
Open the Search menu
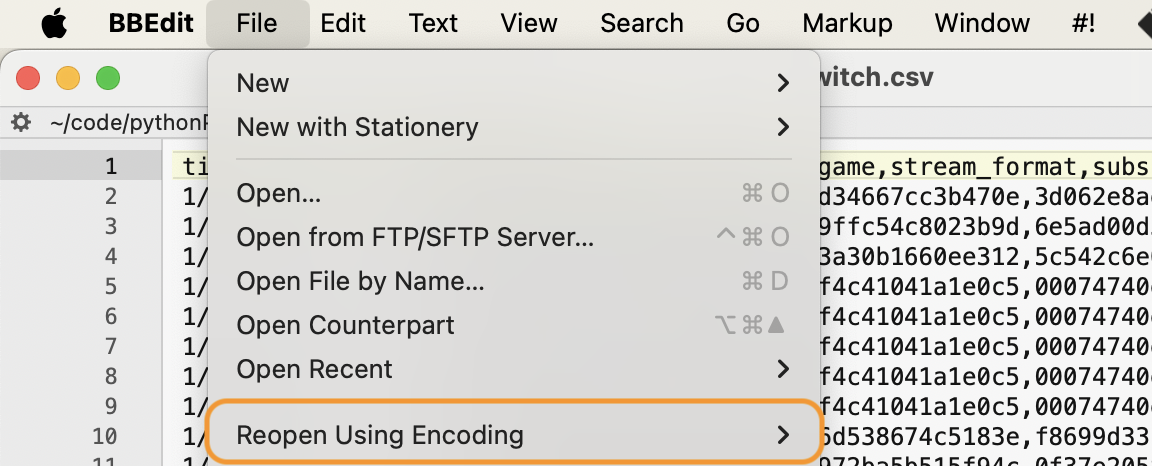[642, 23]
